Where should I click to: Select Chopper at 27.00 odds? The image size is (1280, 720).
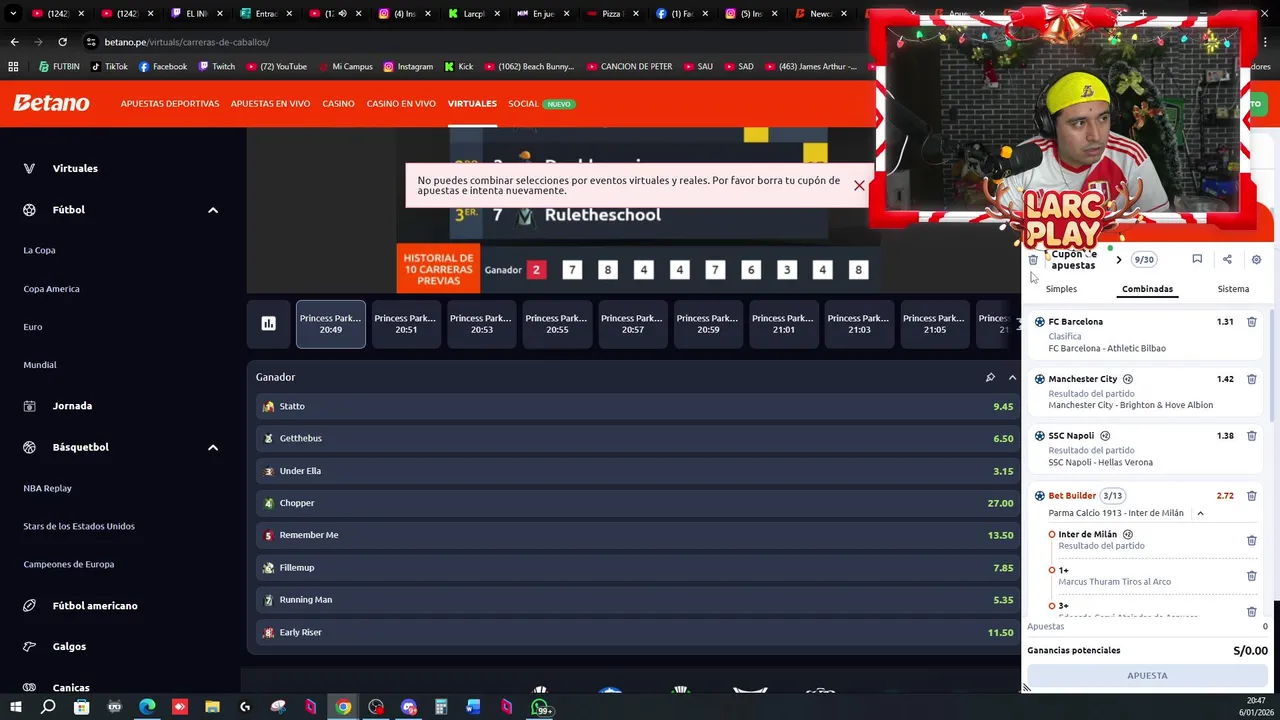635,503
